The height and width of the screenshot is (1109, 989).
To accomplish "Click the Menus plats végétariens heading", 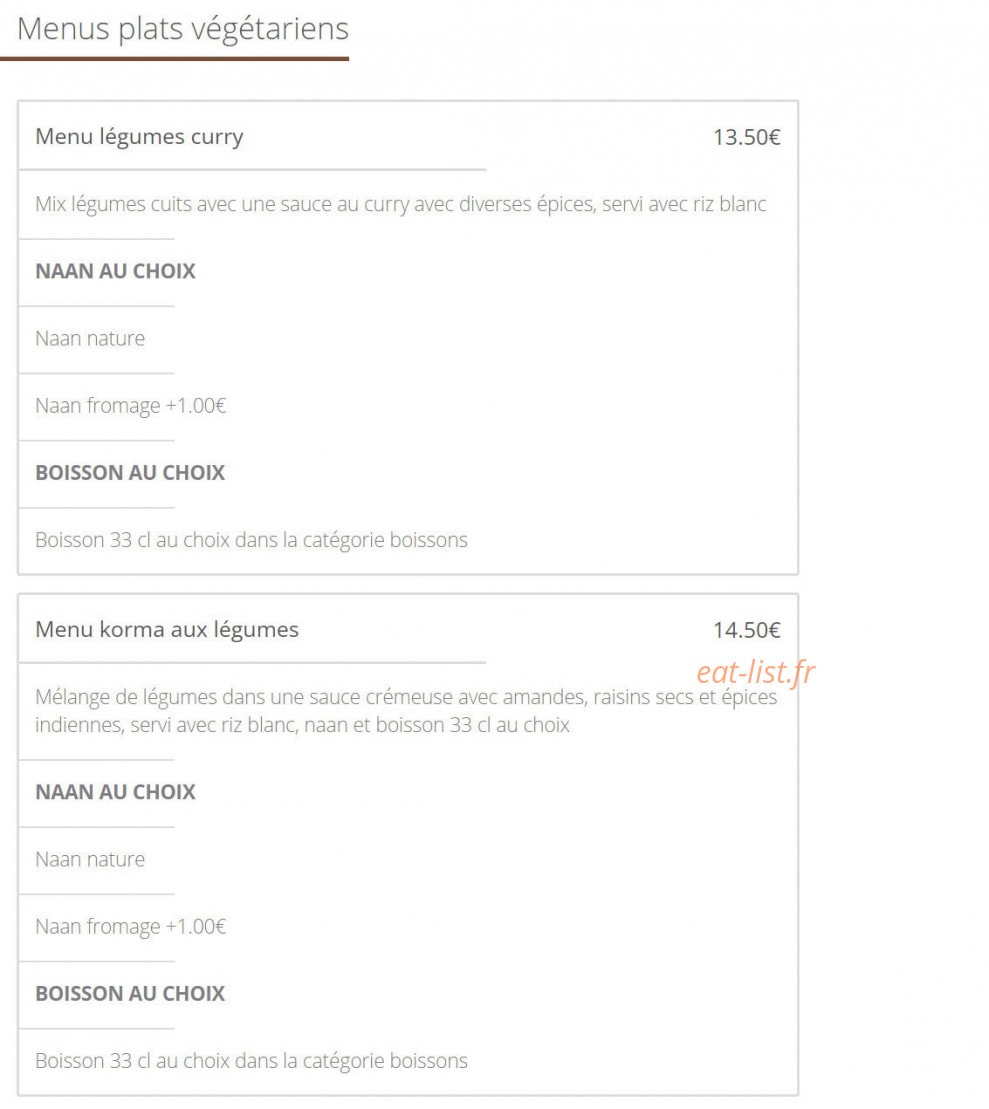I will click(183, 30).
